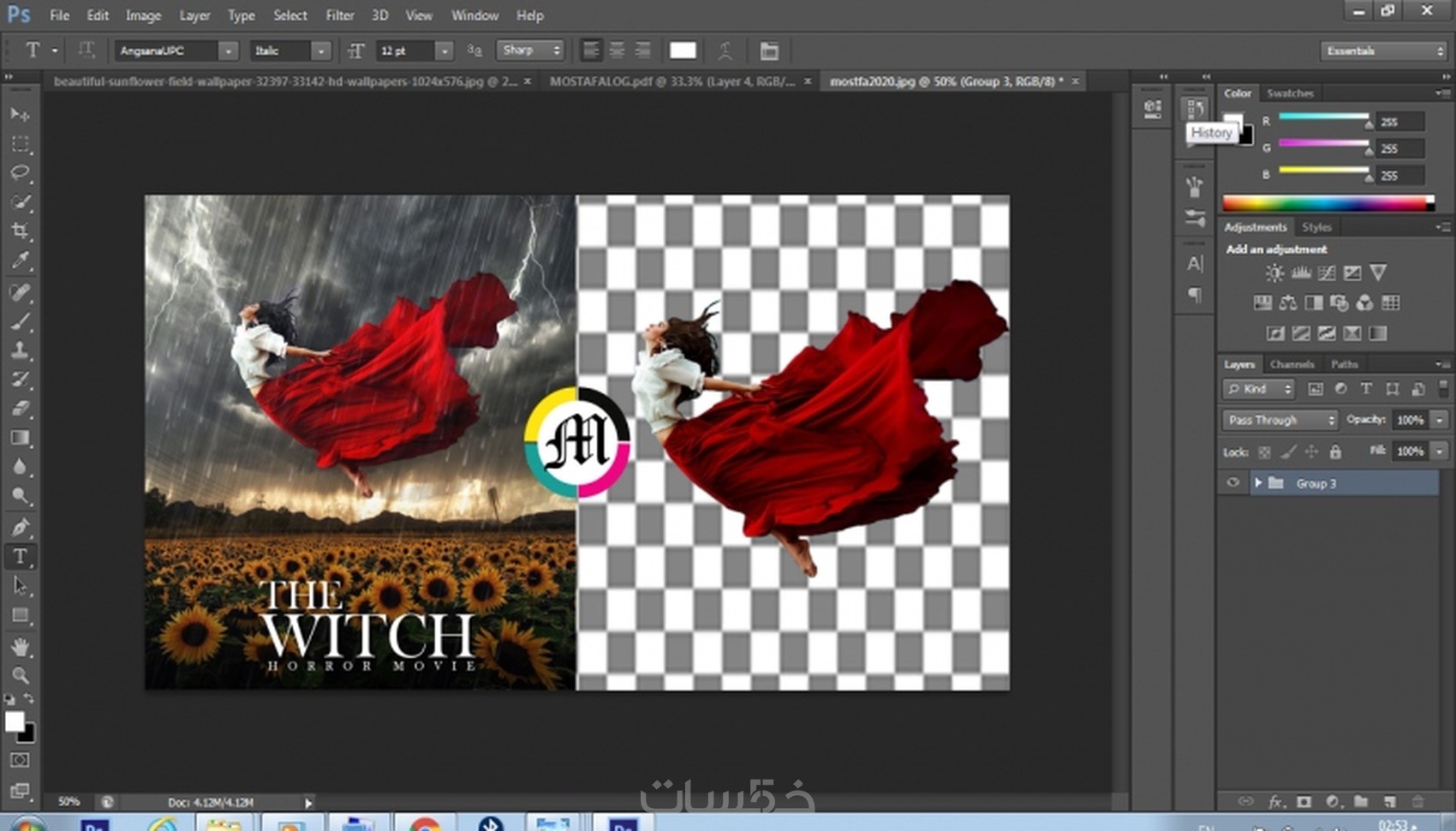Open the Window menu
The image size is (1456, 831).
click(x=474, y=15)
